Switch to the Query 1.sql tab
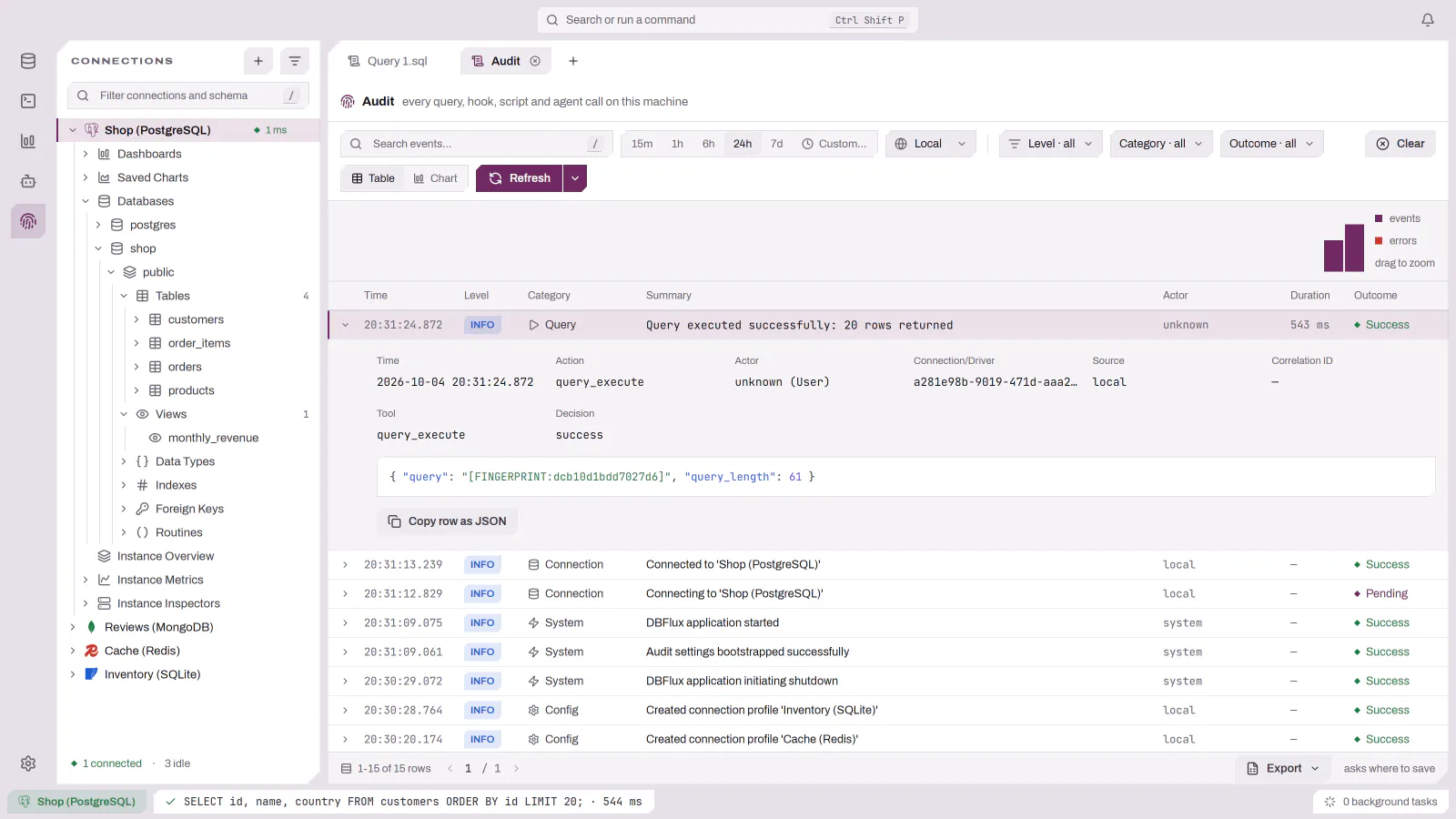The width and height of the screenshot is (1456, 819). (388, 61)
